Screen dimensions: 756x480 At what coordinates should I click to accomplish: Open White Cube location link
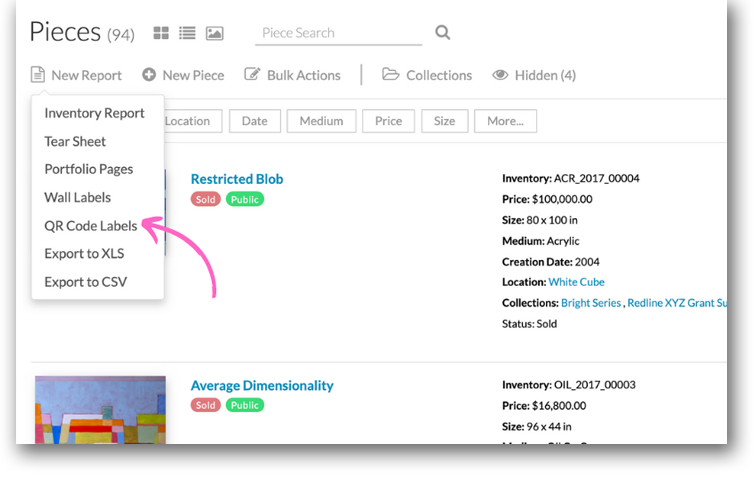pos(576,282)
